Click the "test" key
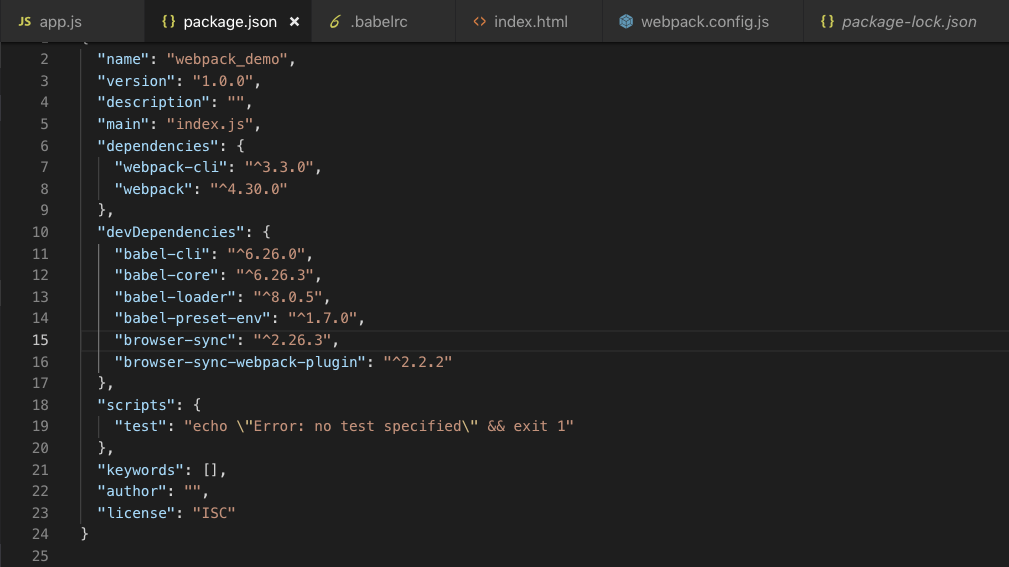The width and height of the screenshot is (1009, 567). [x=140, y=427]
